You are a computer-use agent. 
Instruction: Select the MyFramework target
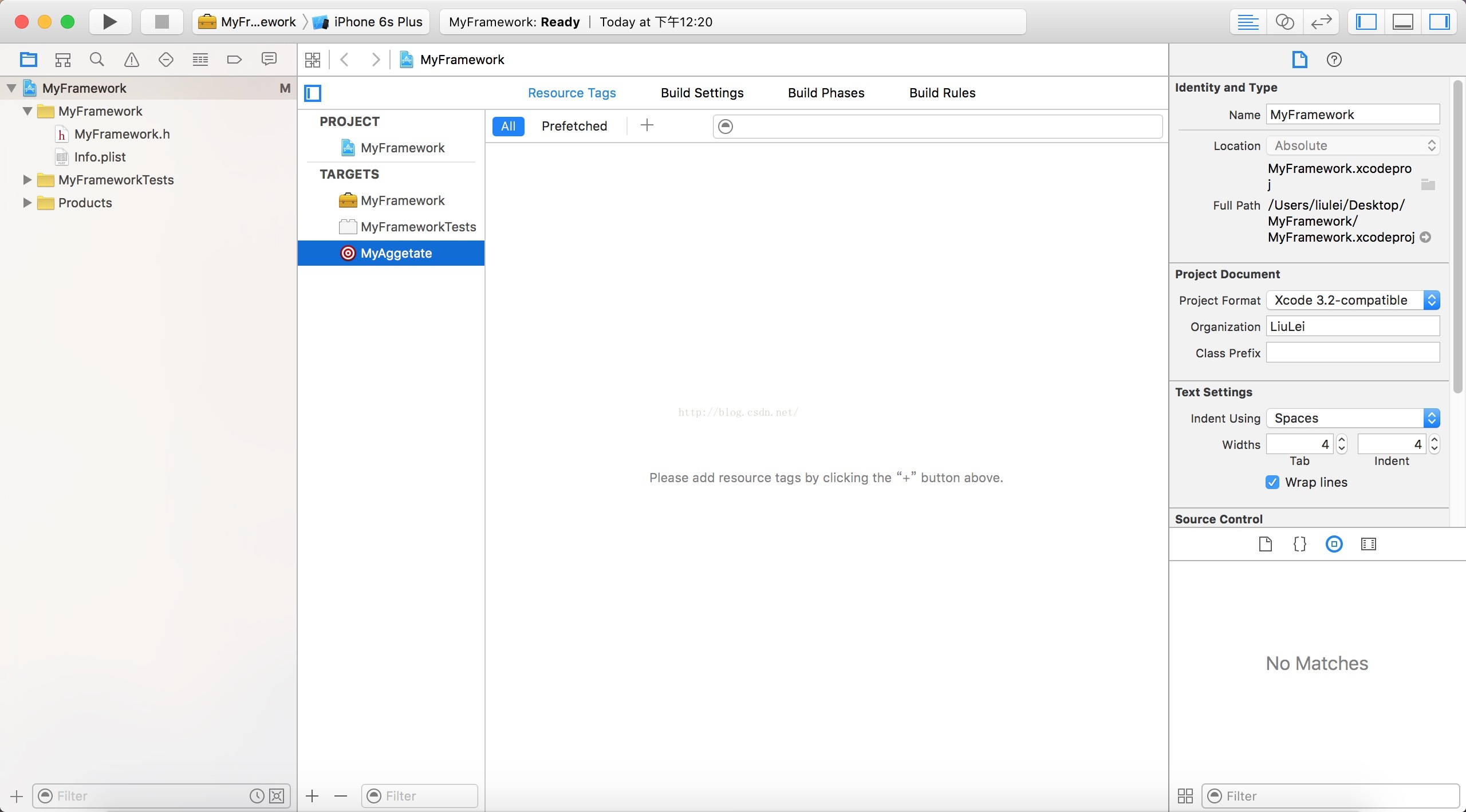coord(392,200)
